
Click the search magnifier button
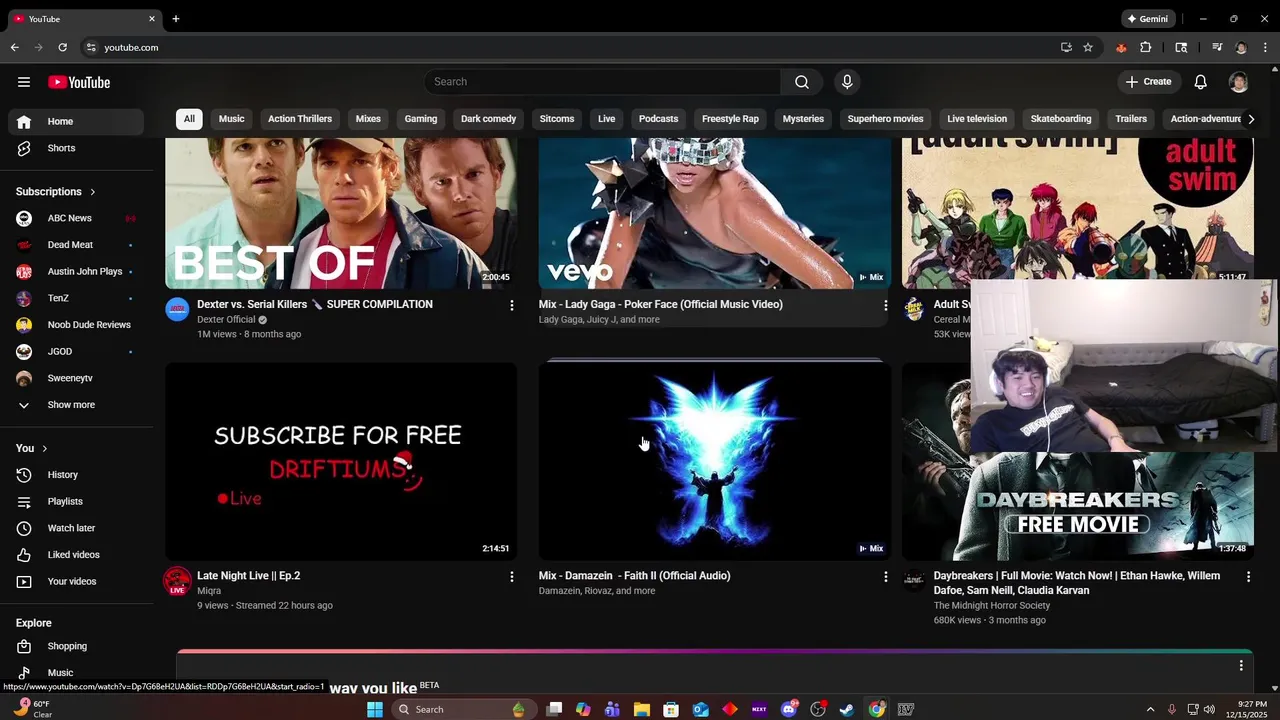click(x=802, y=82)
